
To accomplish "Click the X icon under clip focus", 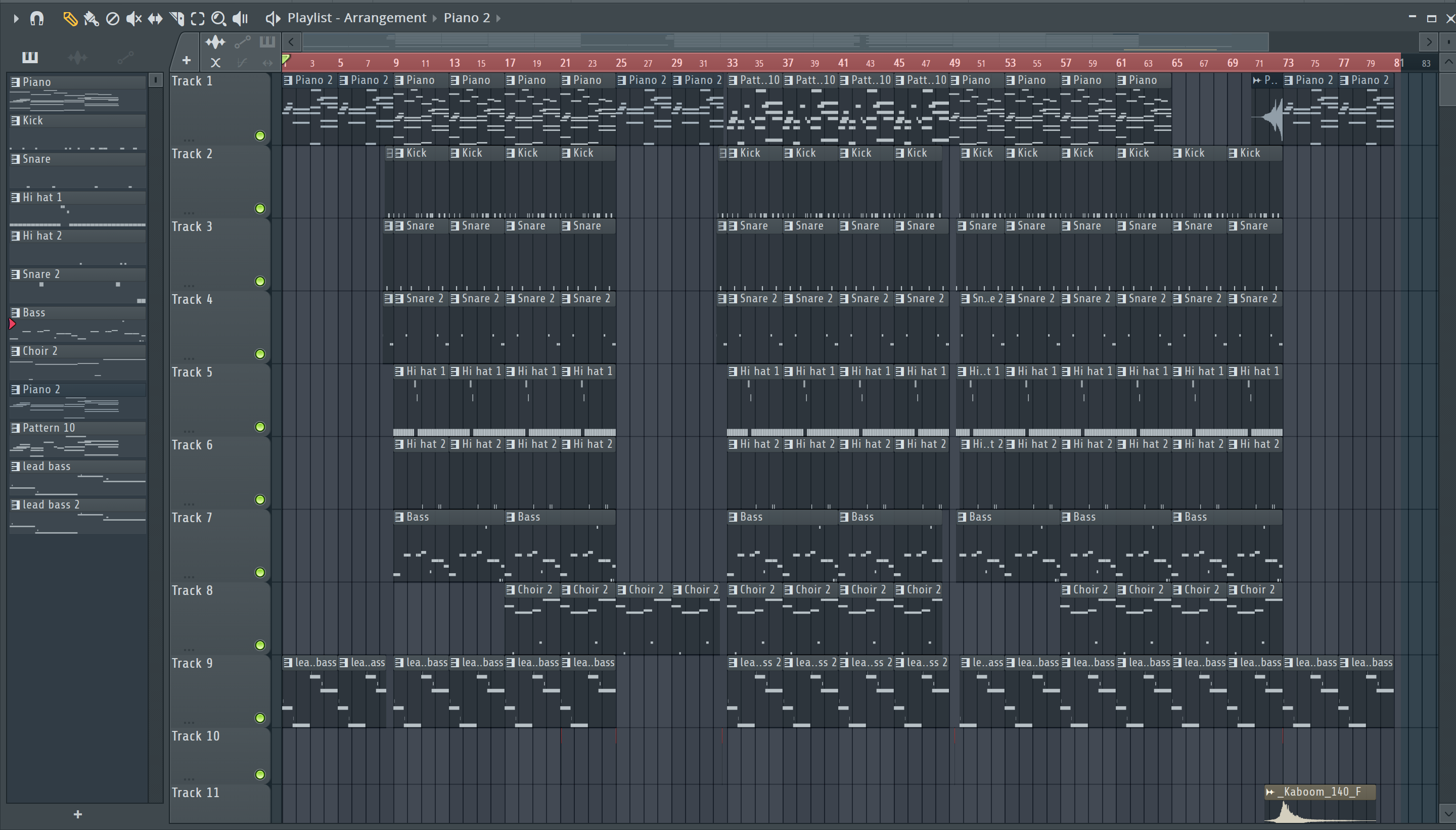I will click(x=215, y=63).
